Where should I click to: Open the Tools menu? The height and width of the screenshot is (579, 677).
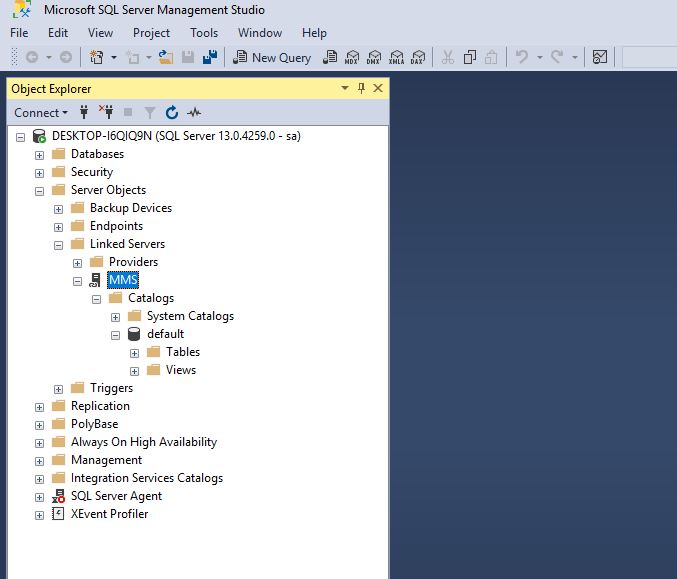[204, 33]
